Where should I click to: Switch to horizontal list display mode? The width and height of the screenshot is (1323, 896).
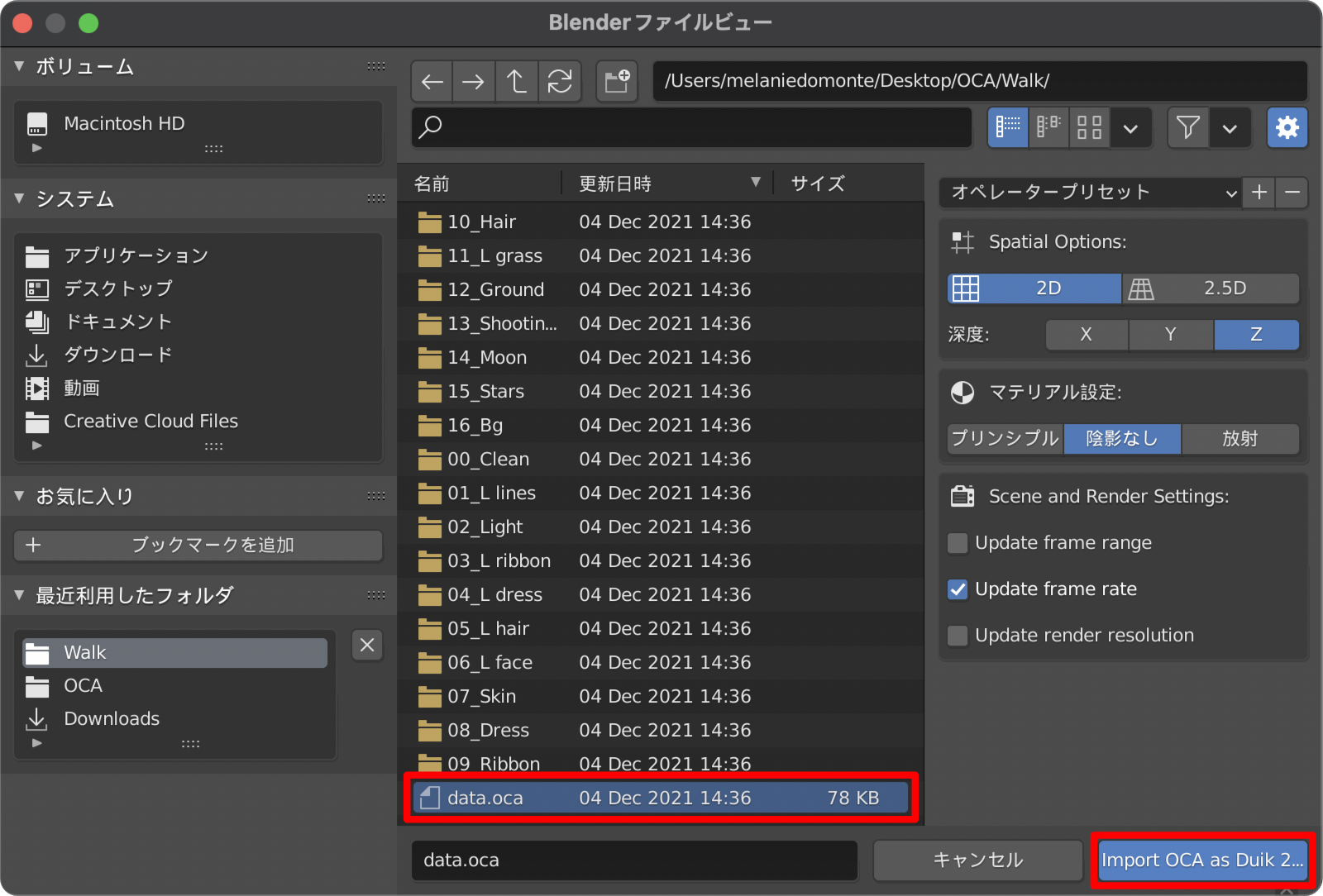pyautogui.click(x=1048, y=127)
